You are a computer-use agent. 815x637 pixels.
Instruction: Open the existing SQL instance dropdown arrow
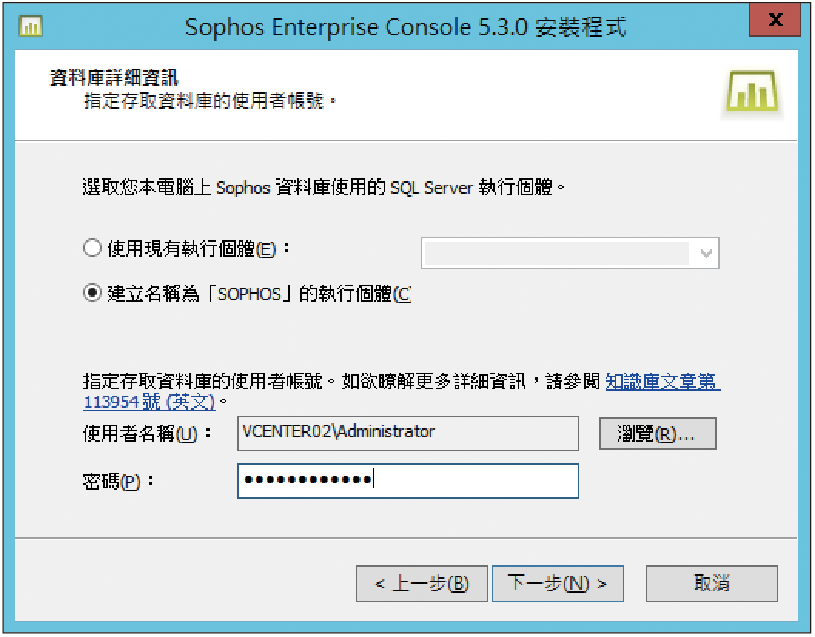tap(705, 253)
